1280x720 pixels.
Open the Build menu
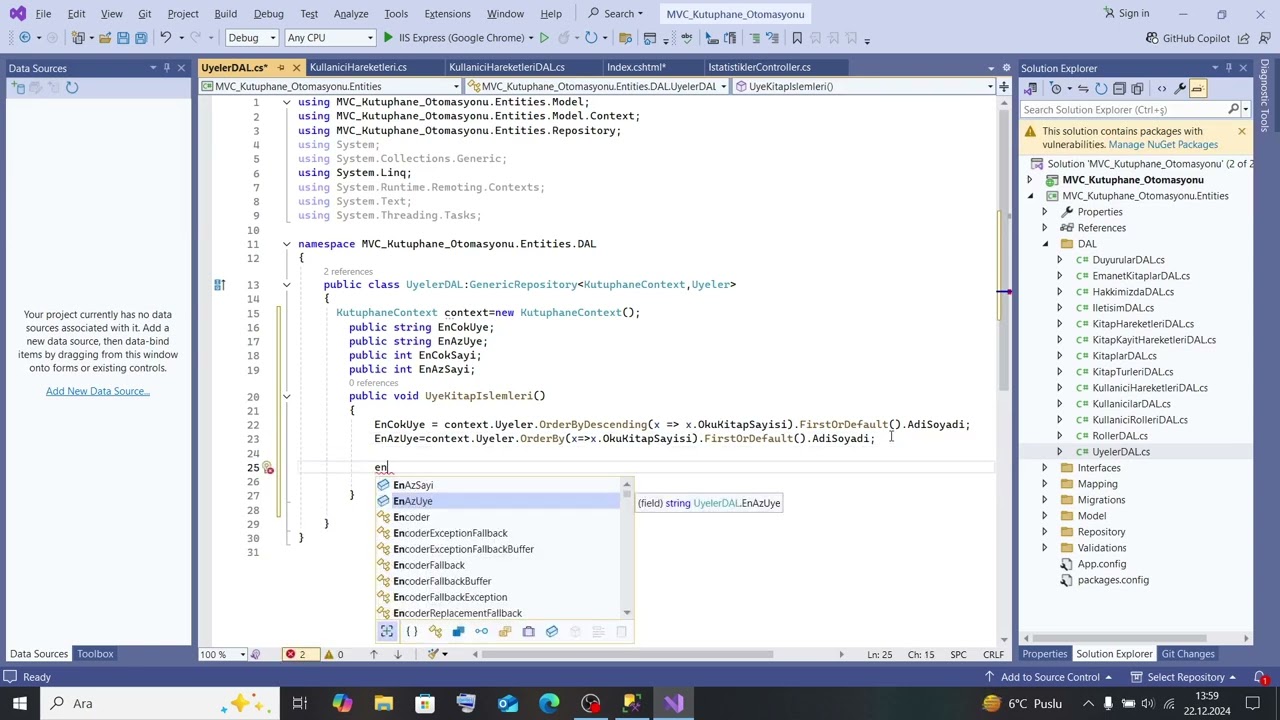(225, 14)
